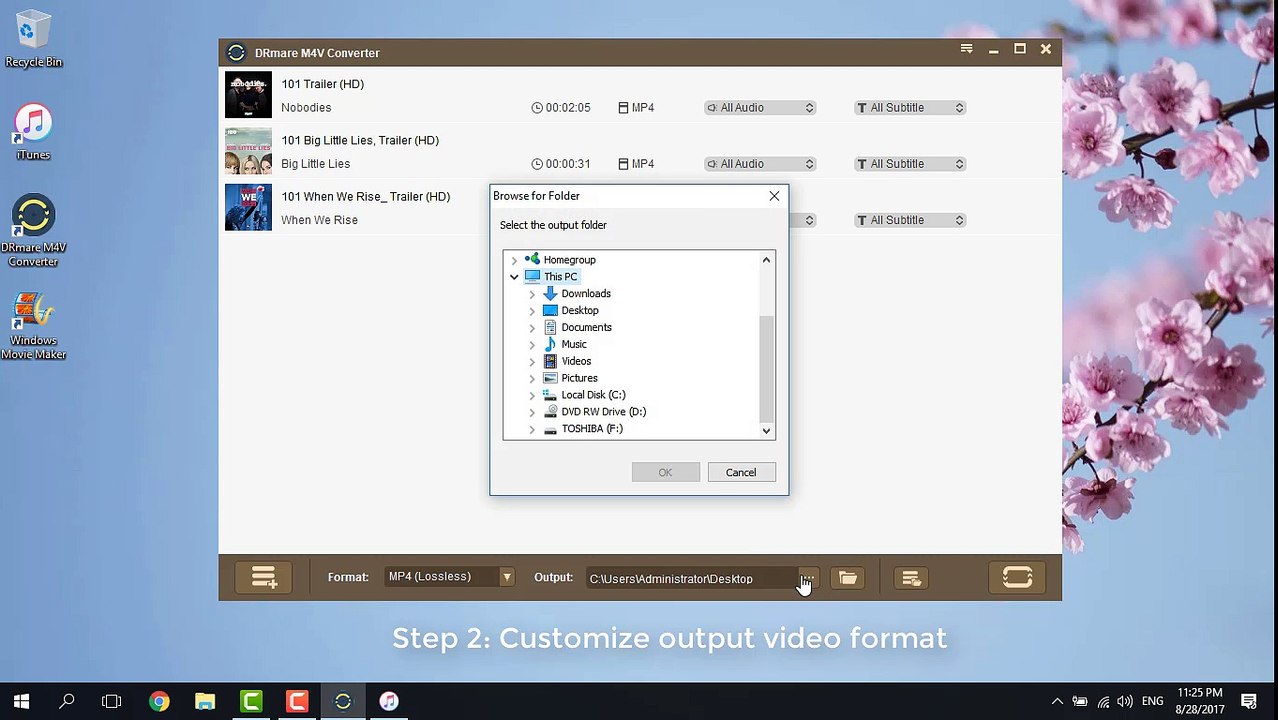Open the output folder icon
The image size is (1278, 720).
[x=848, y=578]
